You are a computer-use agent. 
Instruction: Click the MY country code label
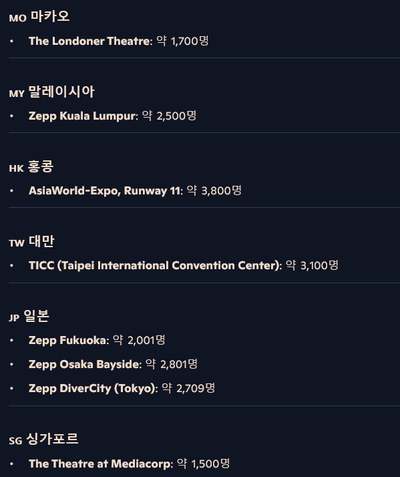tap(17, 94)
